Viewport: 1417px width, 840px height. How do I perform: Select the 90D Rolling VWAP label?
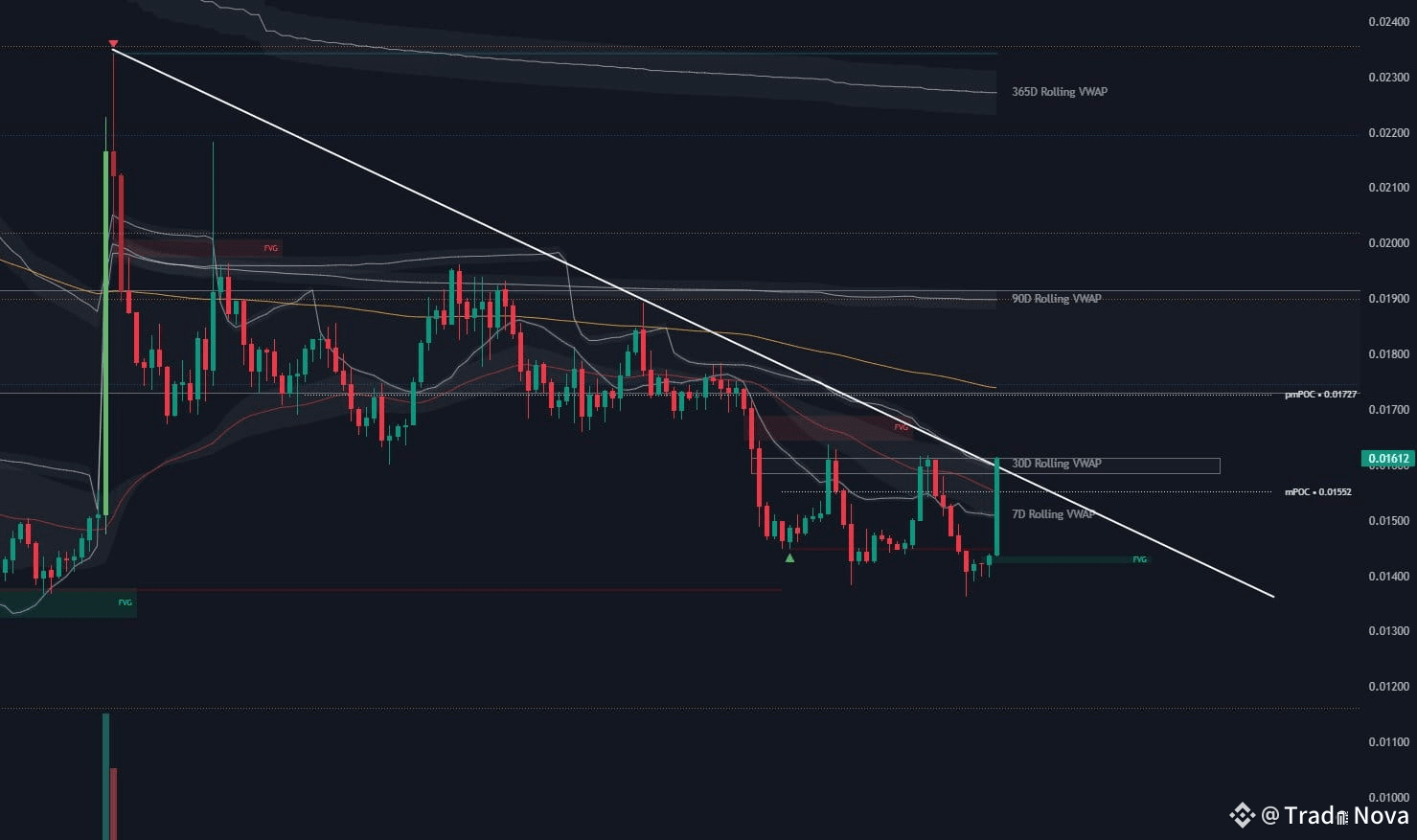click(1055, 298)
